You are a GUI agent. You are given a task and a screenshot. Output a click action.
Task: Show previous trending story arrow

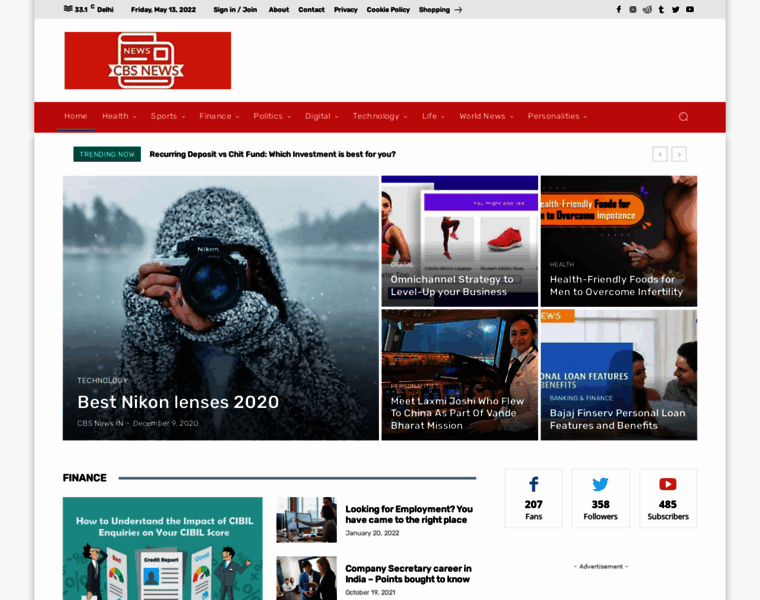click(x=660, y=154)
